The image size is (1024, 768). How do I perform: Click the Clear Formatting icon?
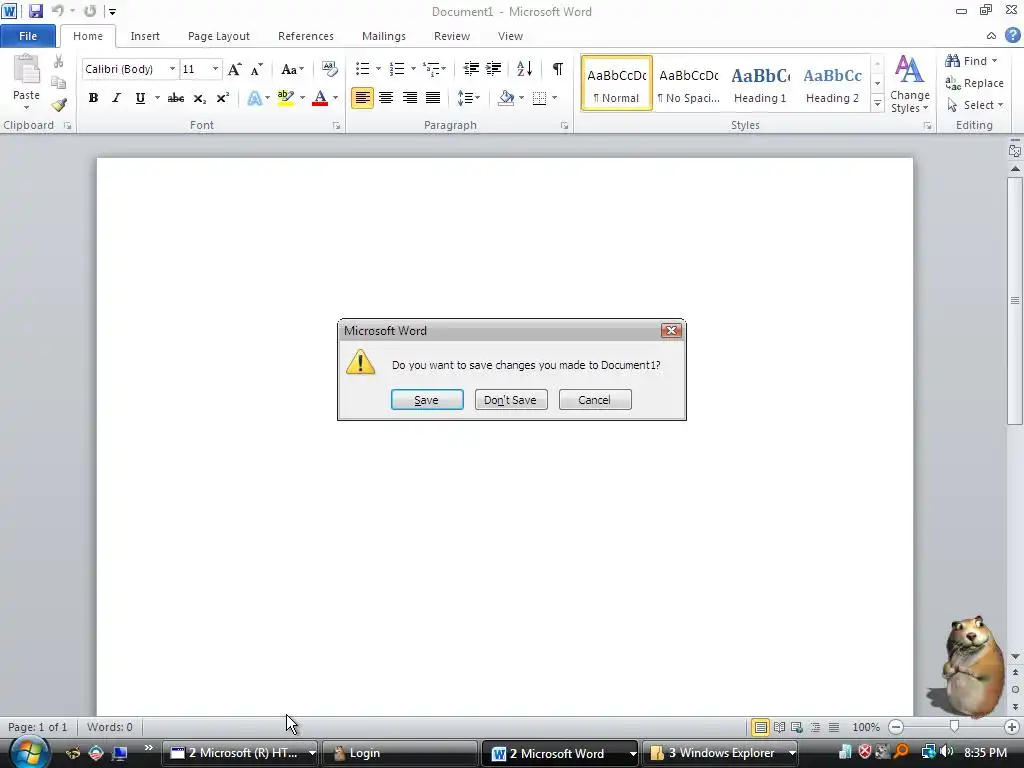click(x=330, y=69)
